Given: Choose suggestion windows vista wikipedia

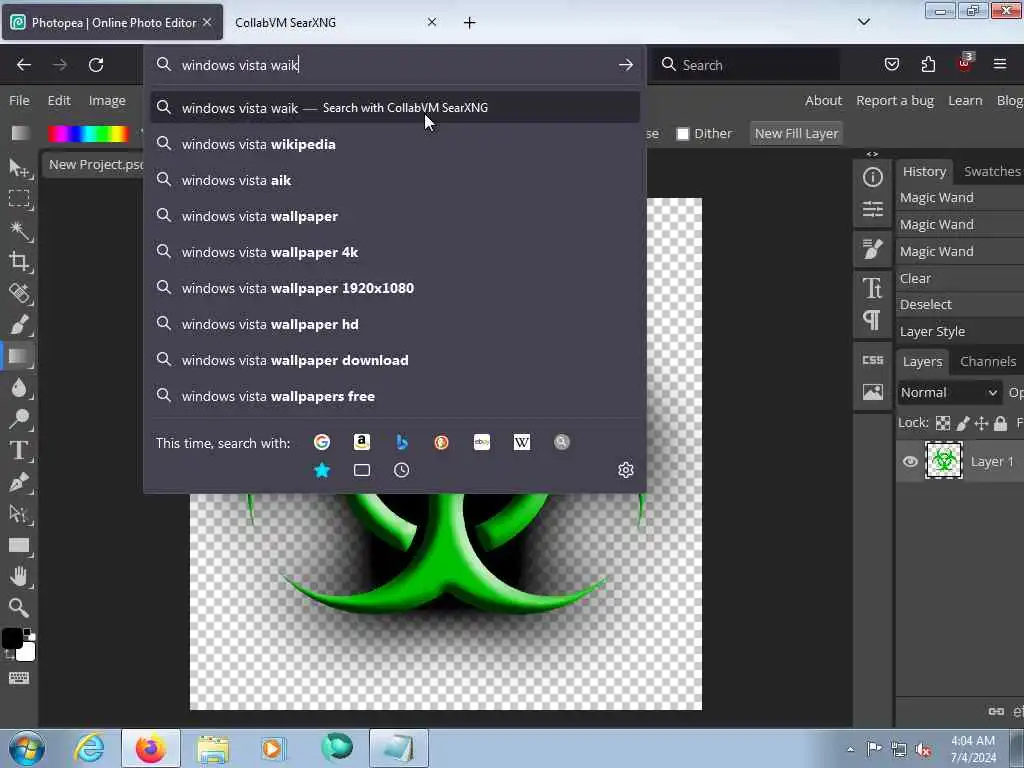Looking at the screenshot, I should pos(395,144).
